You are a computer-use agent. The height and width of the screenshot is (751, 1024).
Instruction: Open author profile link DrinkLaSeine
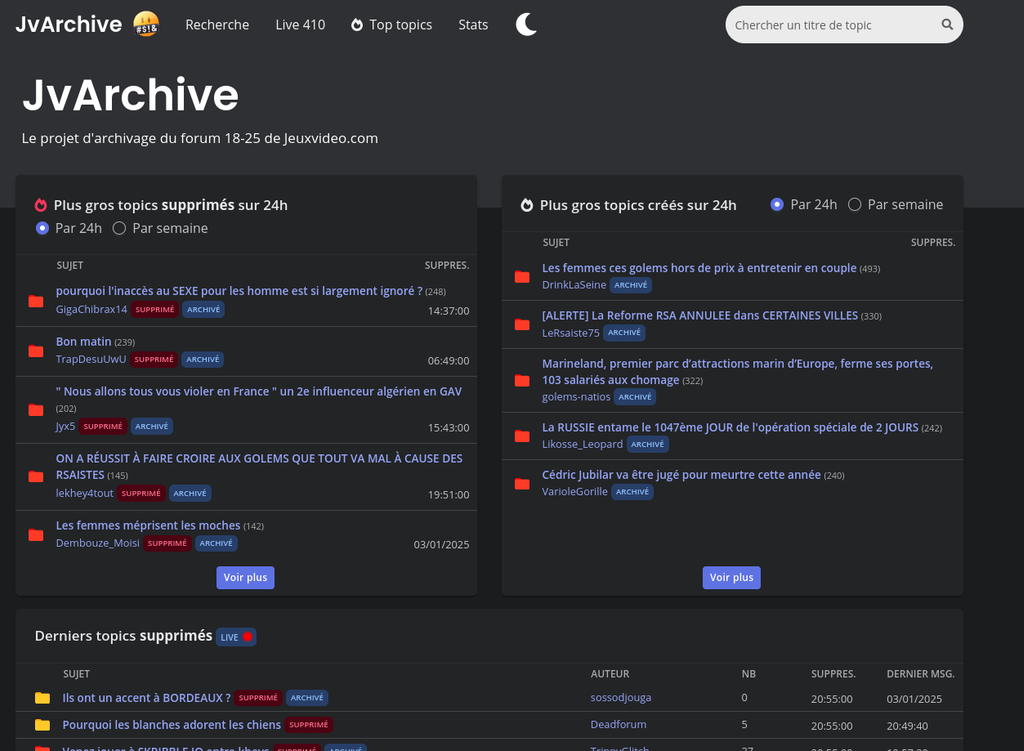[x=574, y=285]
